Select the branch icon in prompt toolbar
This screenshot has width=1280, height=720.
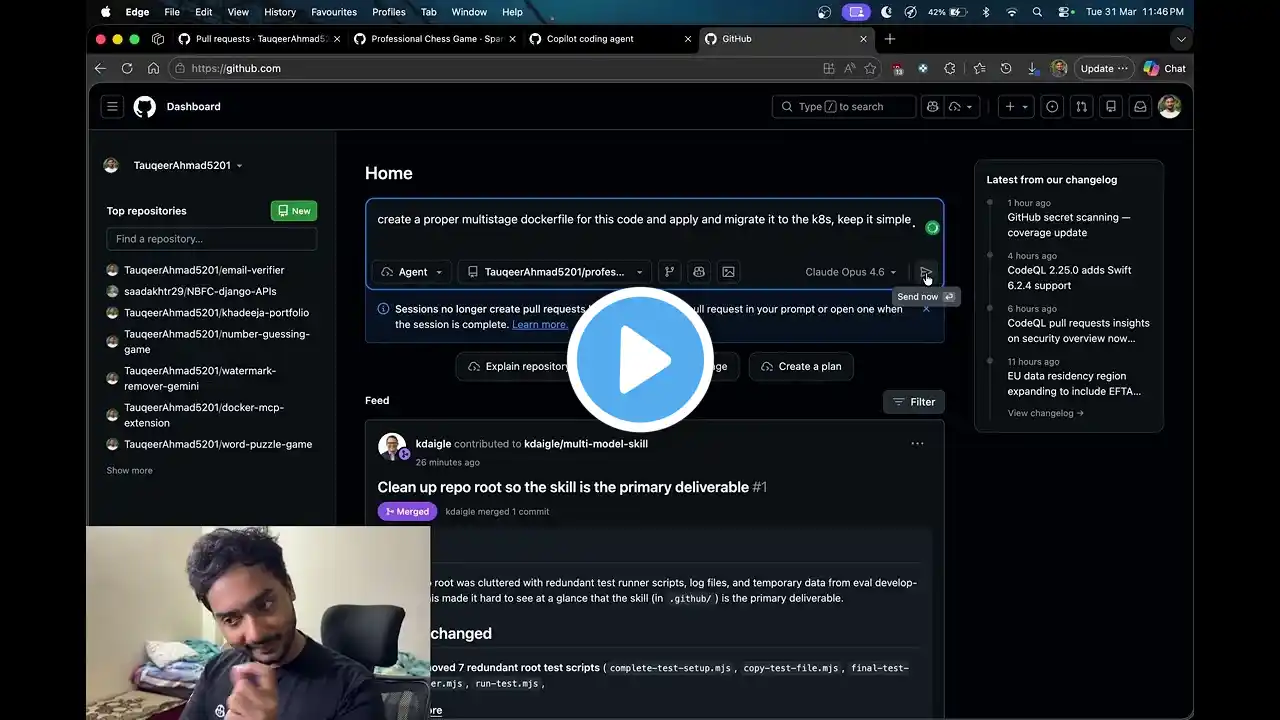(x=669, y=272)
